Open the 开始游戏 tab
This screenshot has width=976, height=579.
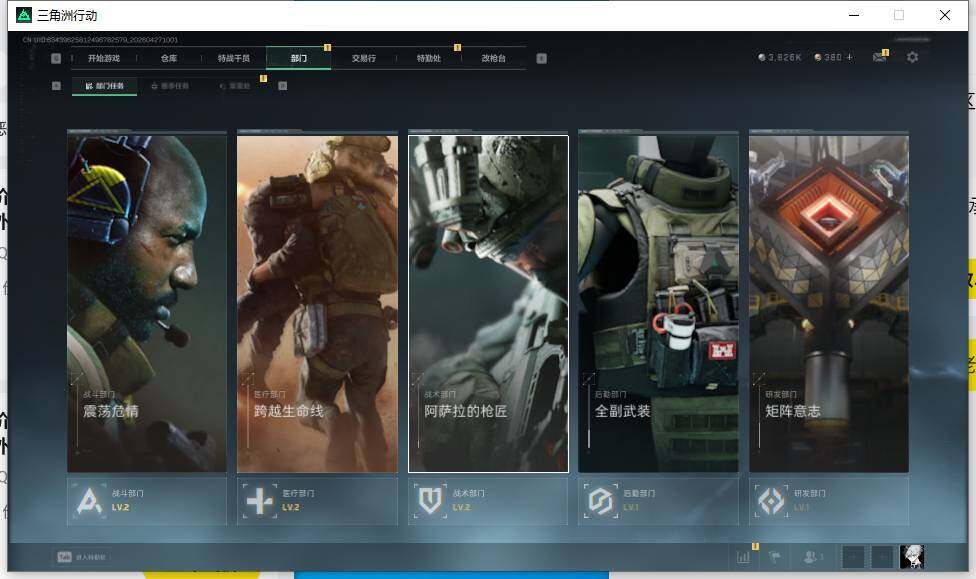[x=103, y=58]
